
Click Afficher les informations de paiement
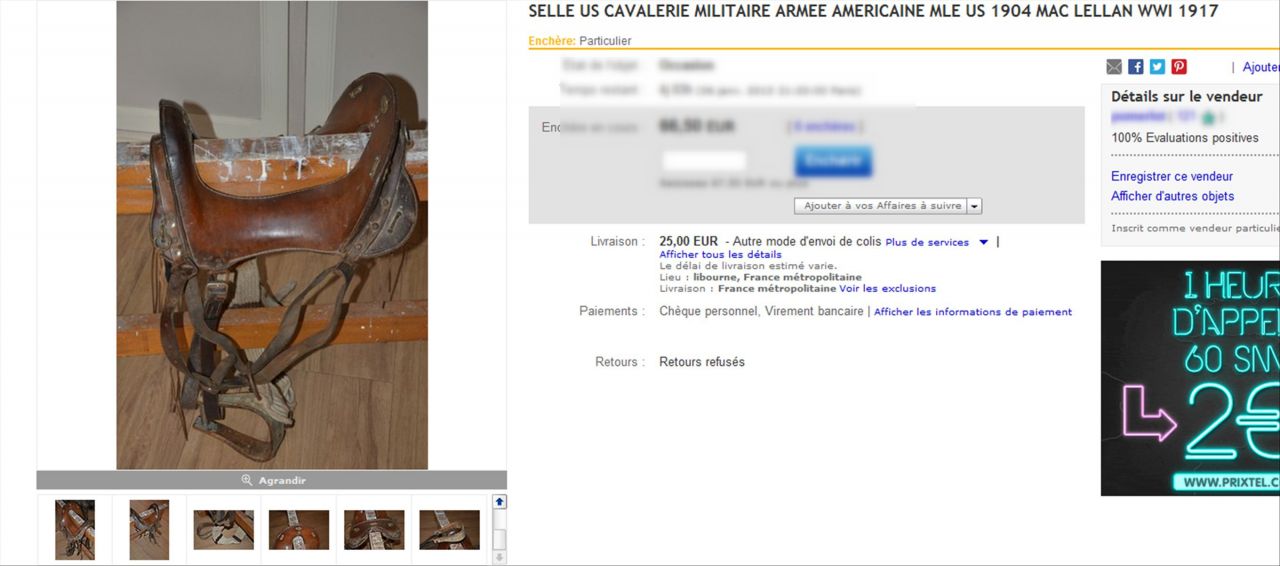[x=973, y=312]
